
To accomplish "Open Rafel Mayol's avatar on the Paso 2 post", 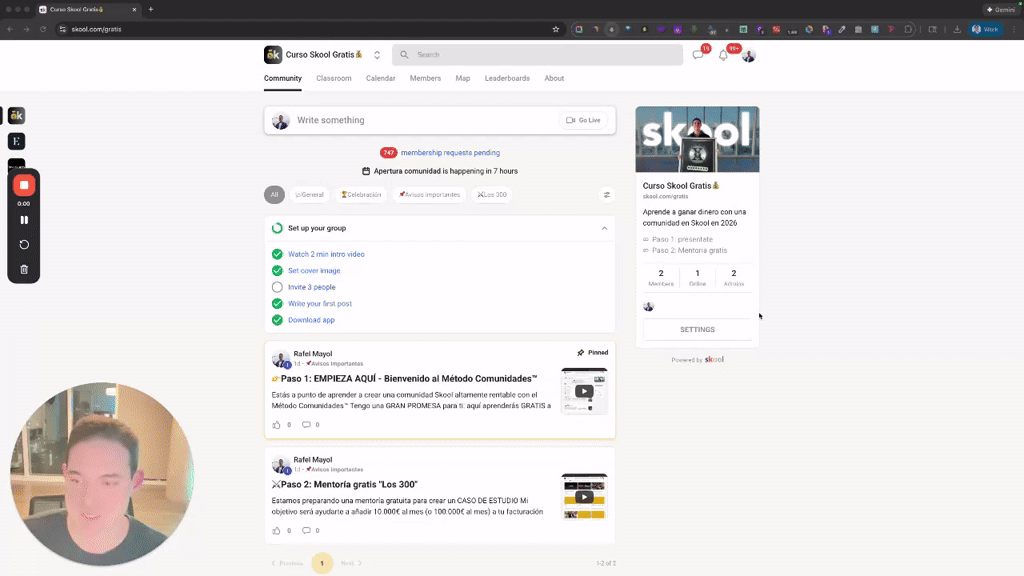I will [281, 464].
